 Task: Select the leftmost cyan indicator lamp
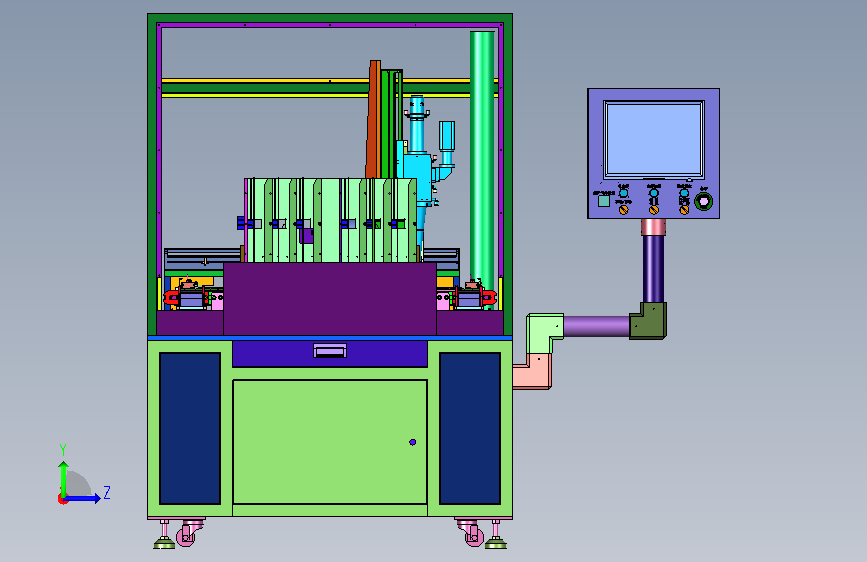(623, 193)
